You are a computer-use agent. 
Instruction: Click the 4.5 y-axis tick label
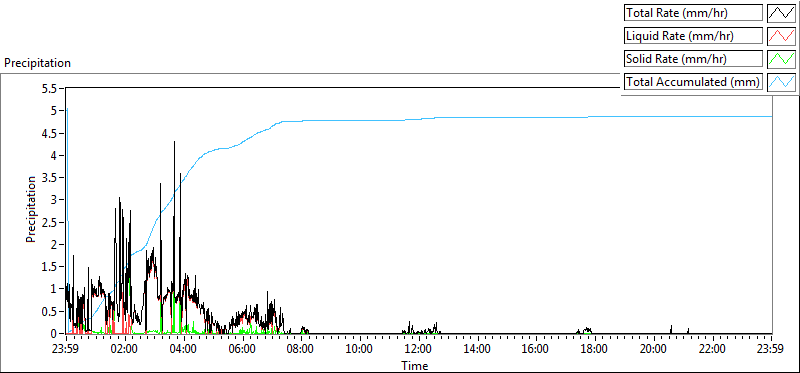49,133
